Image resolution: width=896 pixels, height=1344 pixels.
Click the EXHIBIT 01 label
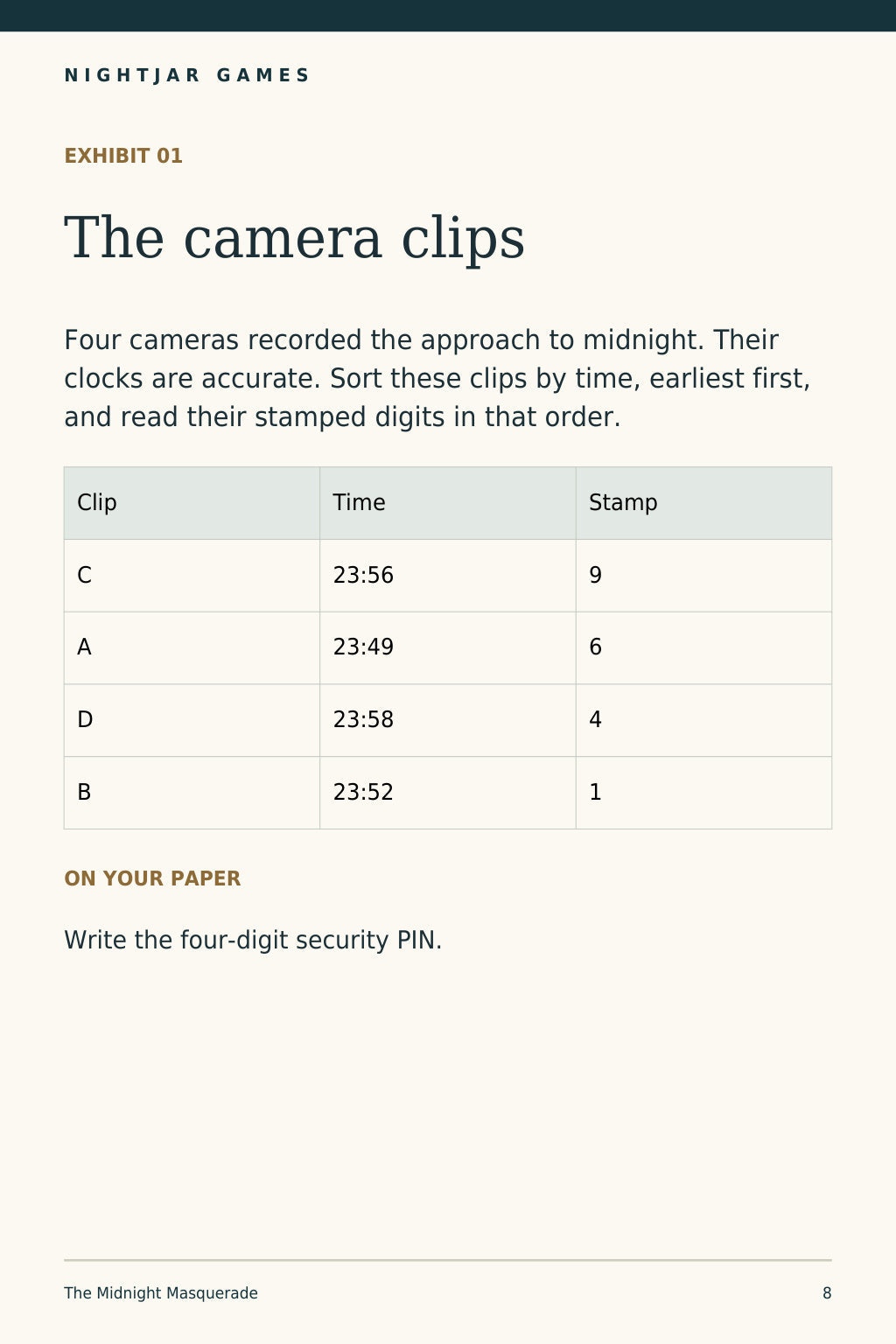123,156
